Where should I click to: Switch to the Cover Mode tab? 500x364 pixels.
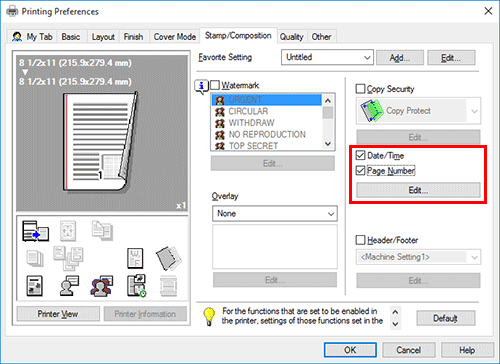point(175,37)
